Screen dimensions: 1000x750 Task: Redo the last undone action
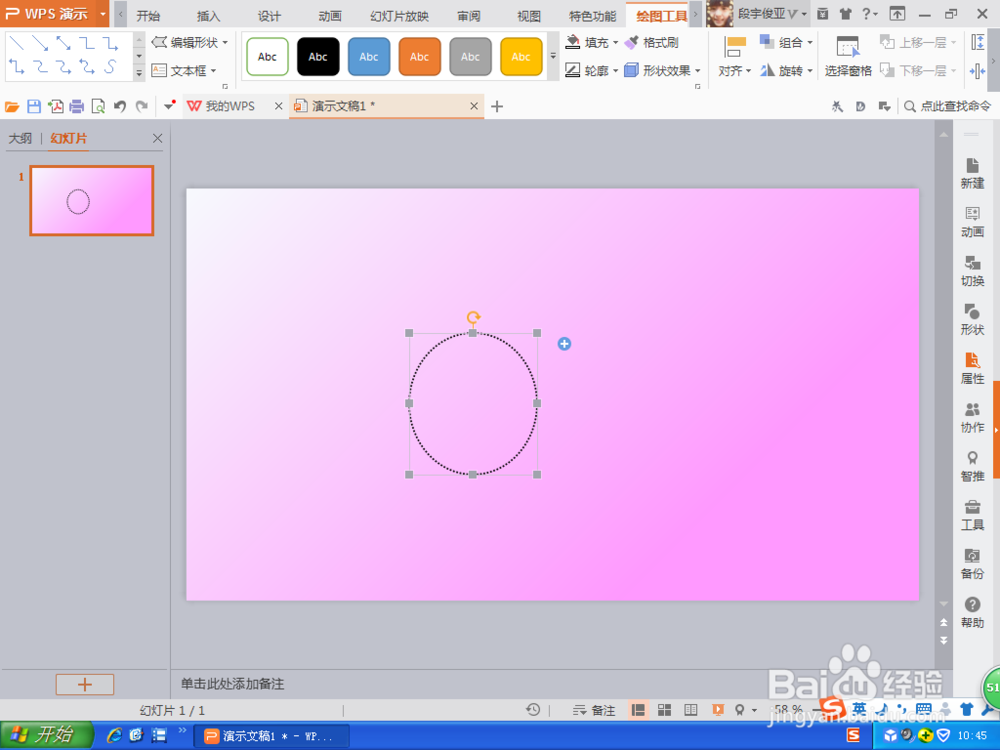142,107
